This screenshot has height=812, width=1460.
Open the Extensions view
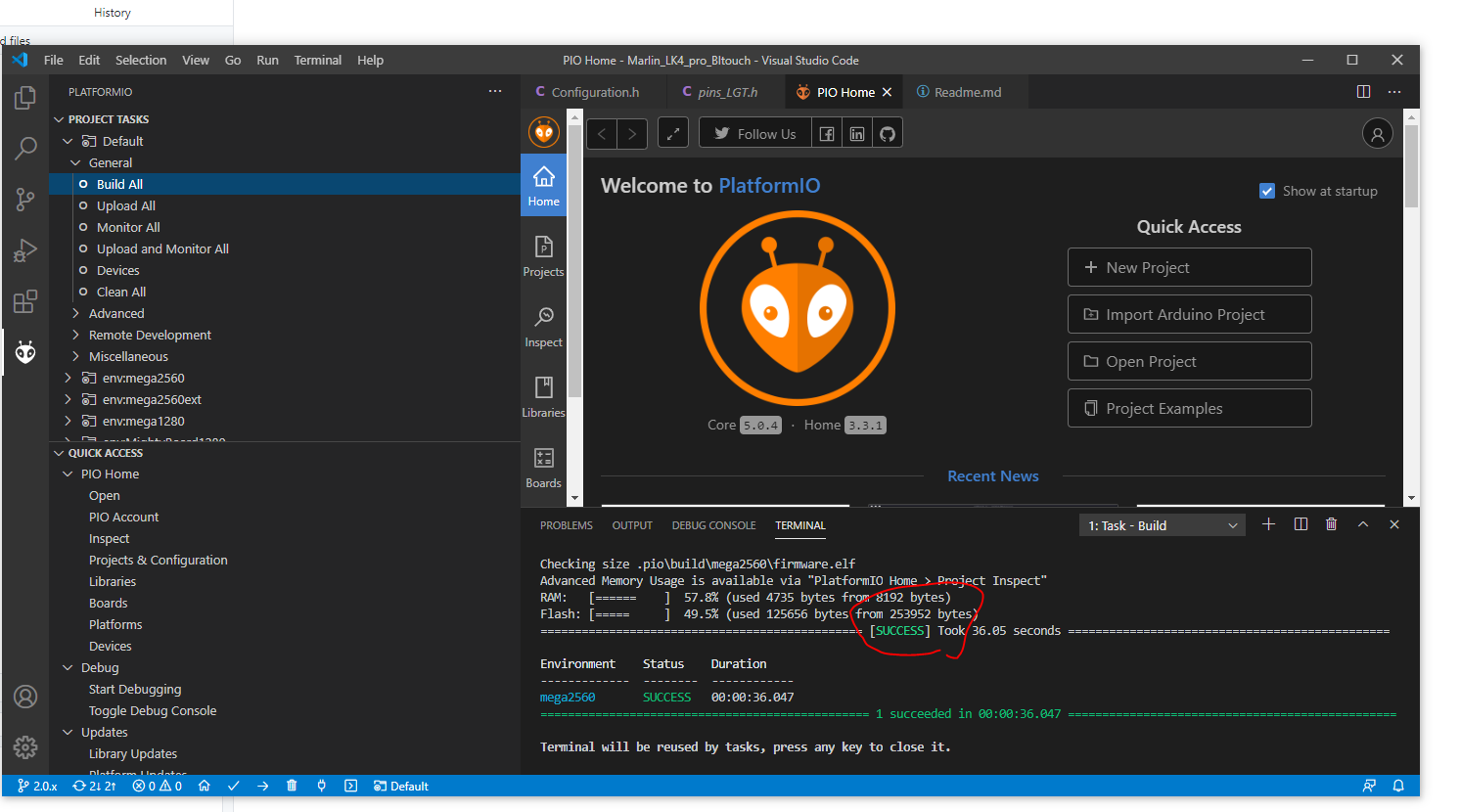click(x=25, y=301)
